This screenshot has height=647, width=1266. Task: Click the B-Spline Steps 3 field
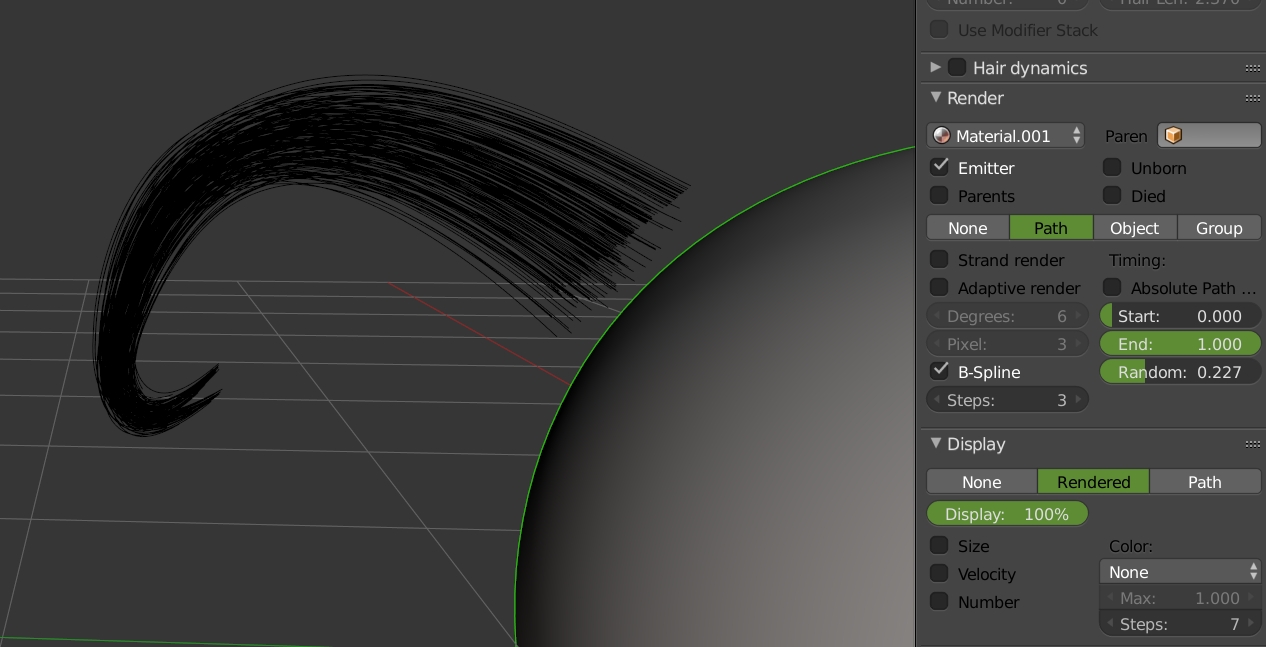tap(1007, 400)
